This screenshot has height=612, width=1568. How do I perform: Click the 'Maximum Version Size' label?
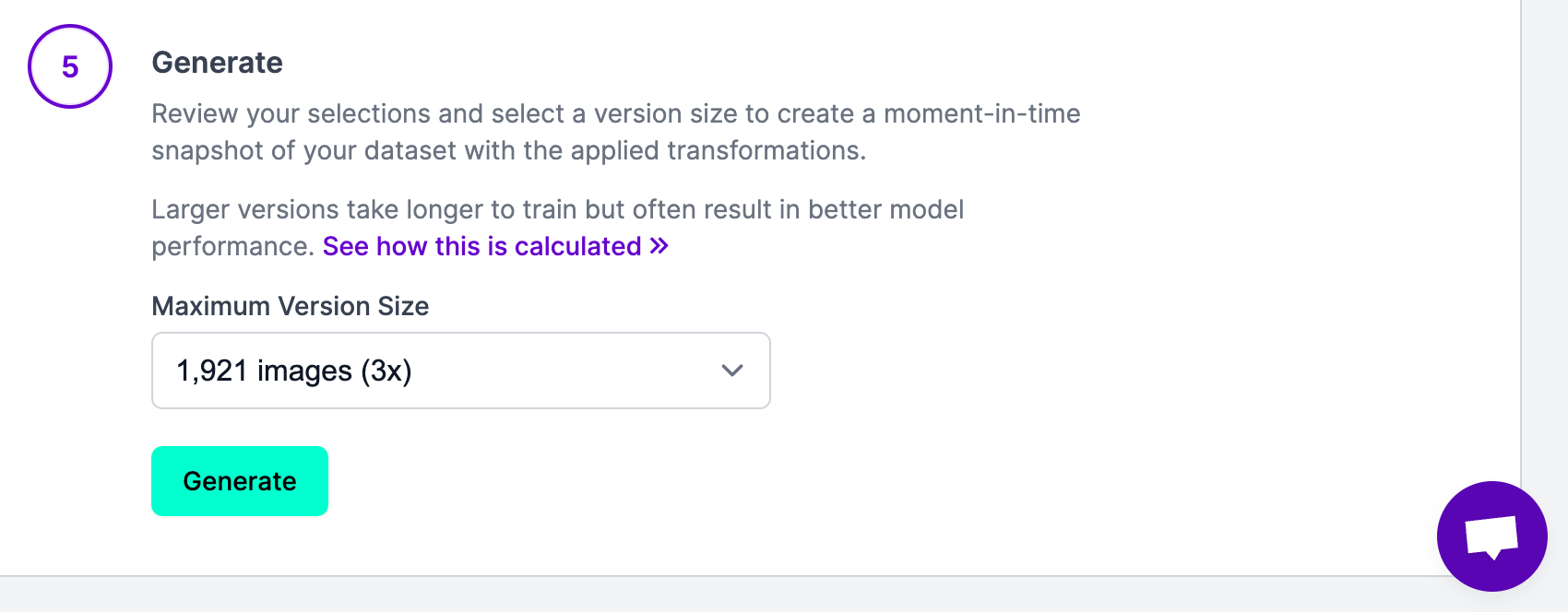click(x=290, y=306)
